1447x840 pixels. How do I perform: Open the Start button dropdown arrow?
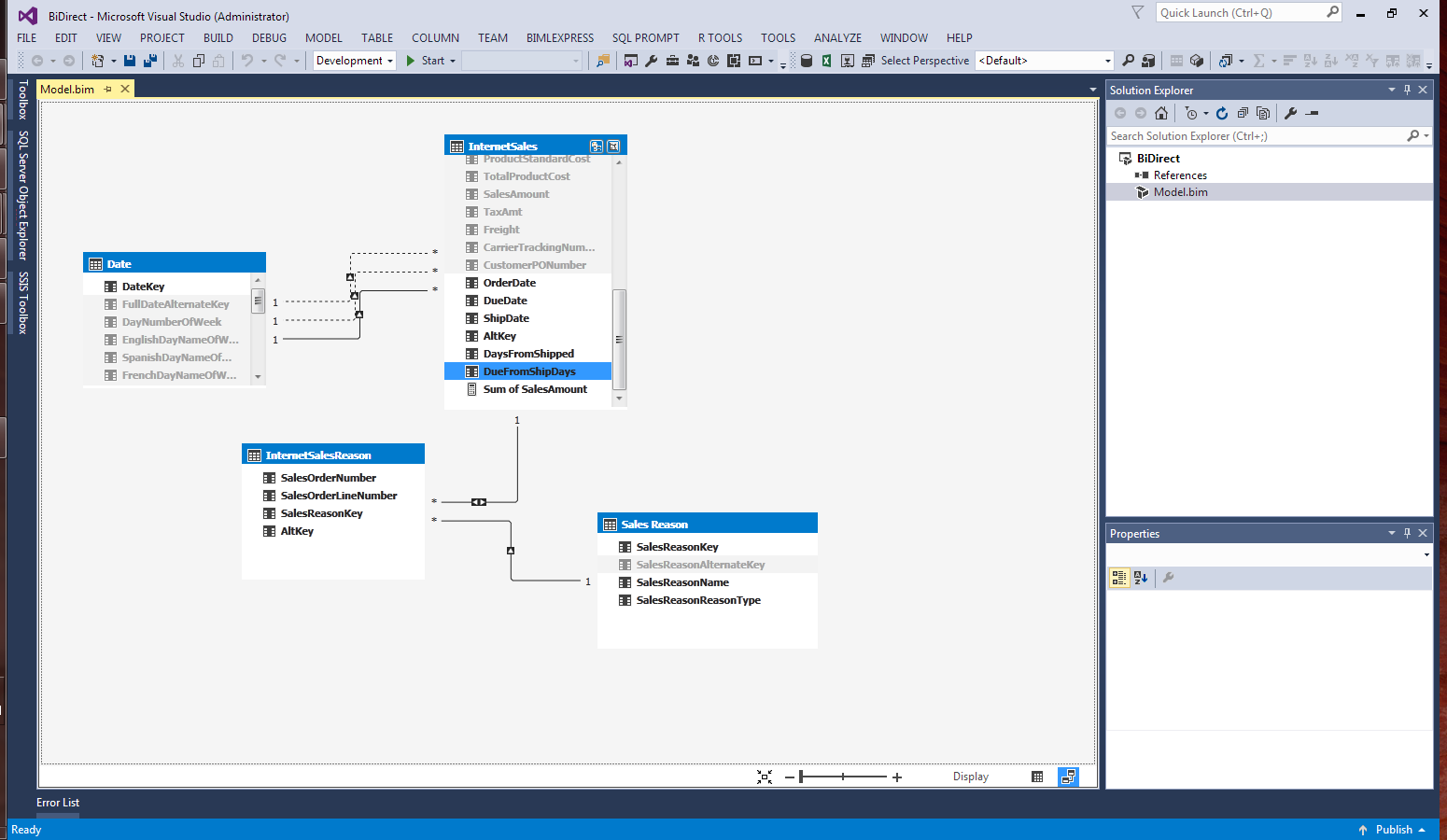[453, 61]
